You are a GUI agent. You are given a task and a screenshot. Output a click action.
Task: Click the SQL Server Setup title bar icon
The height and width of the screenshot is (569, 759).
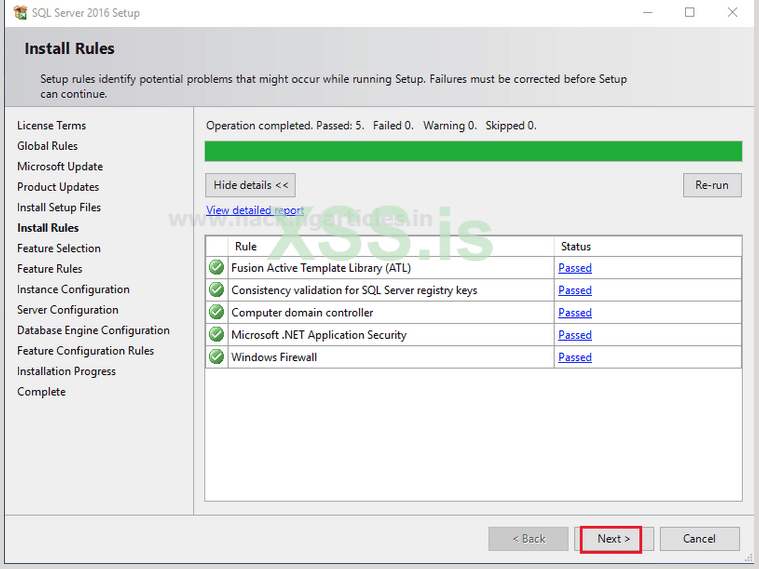[x=20, y=13]
